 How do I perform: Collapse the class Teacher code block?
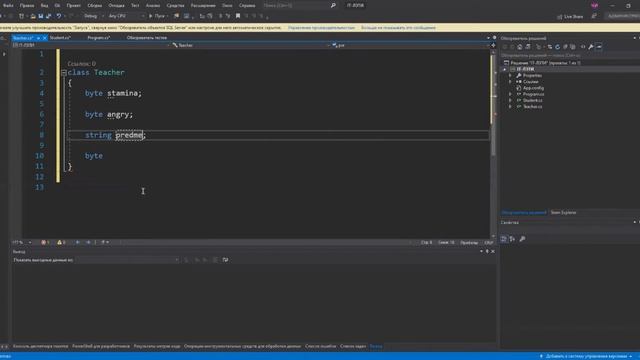click(x=64, y=73)
